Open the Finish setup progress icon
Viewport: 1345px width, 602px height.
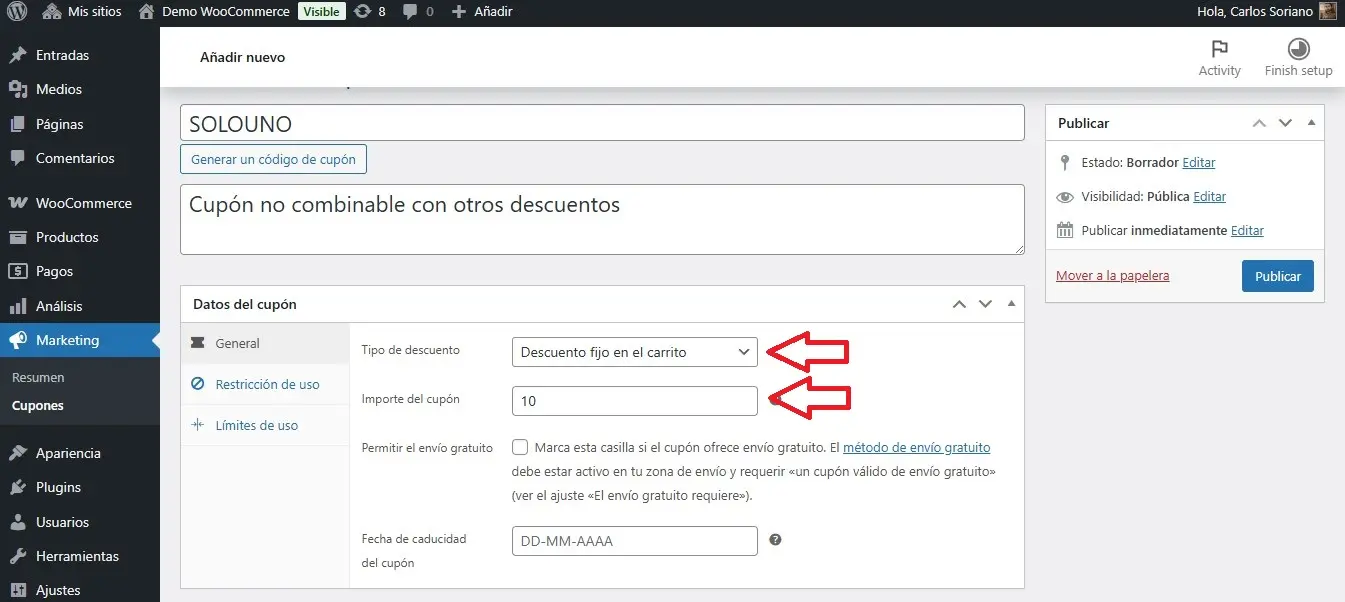[x=1298, y=49]
